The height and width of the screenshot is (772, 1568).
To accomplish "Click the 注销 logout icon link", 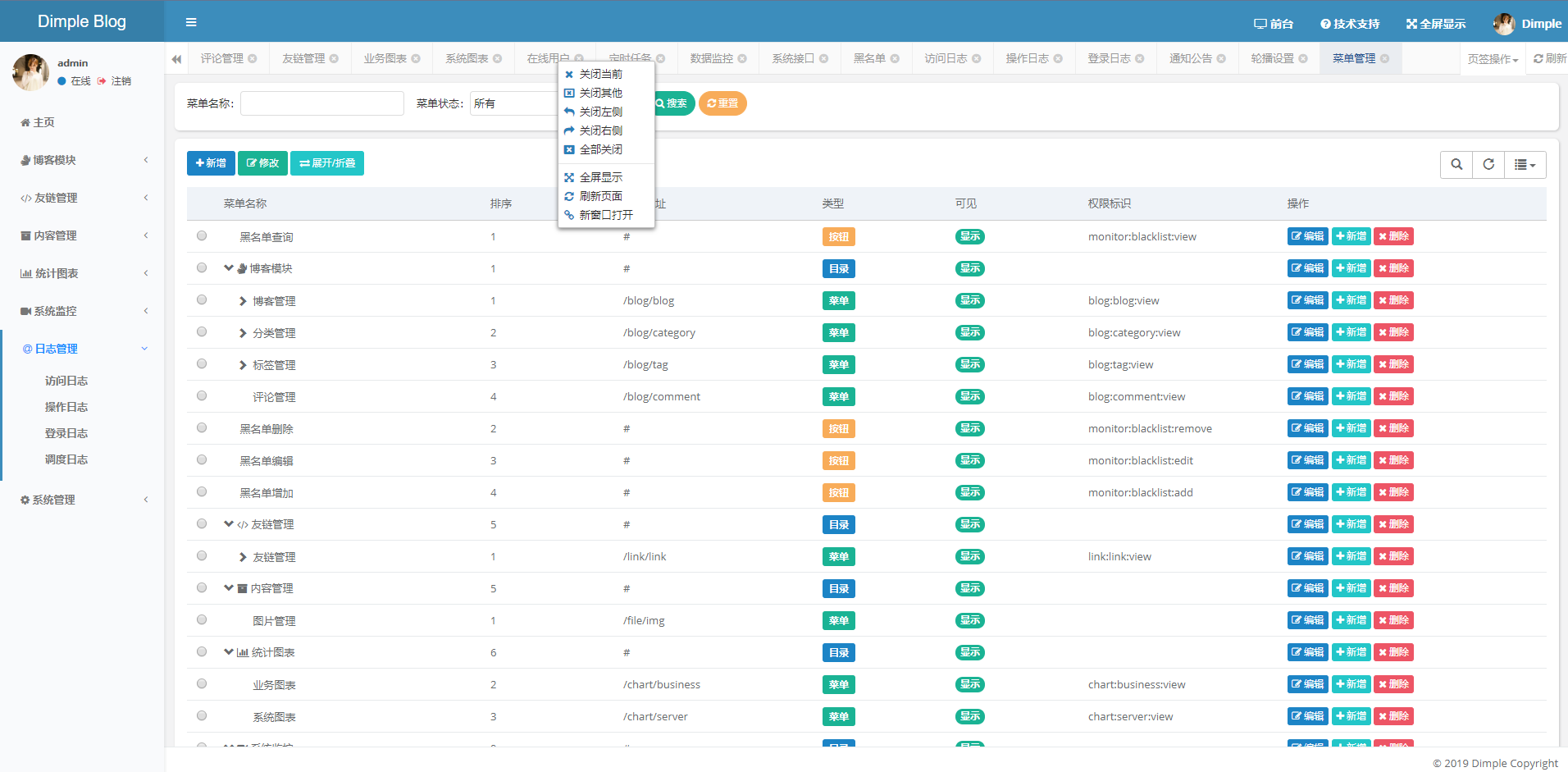I will click(114, 81).
